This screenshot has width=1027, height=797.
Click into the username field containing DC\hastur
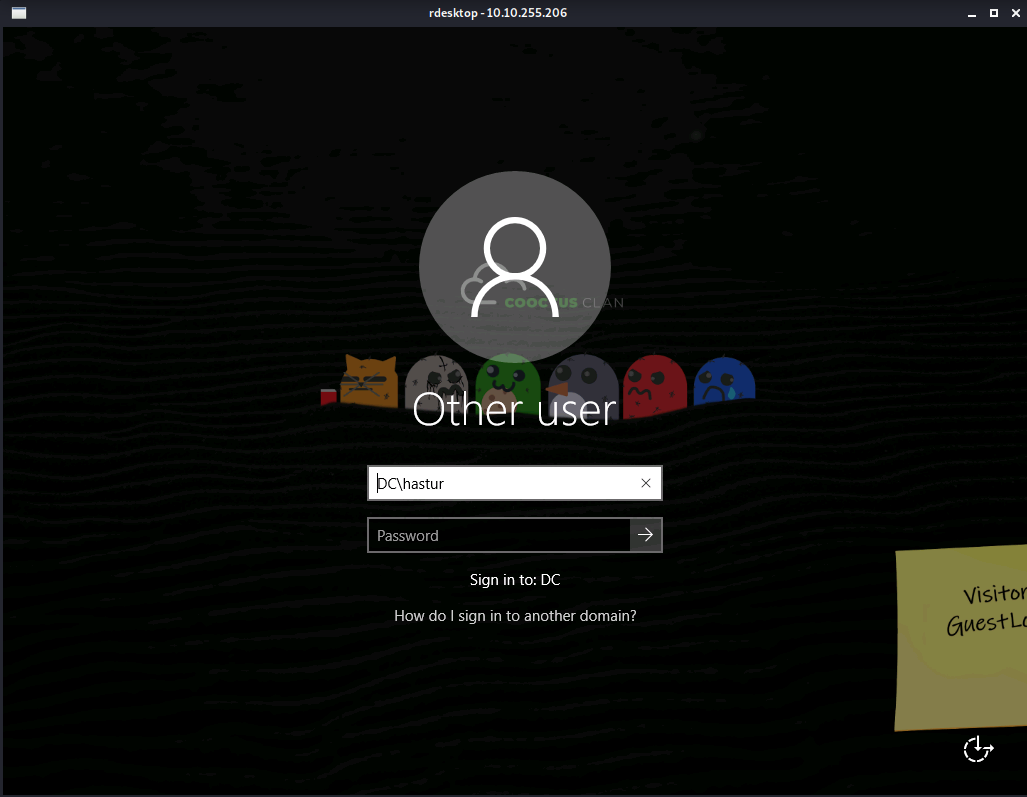500,484
